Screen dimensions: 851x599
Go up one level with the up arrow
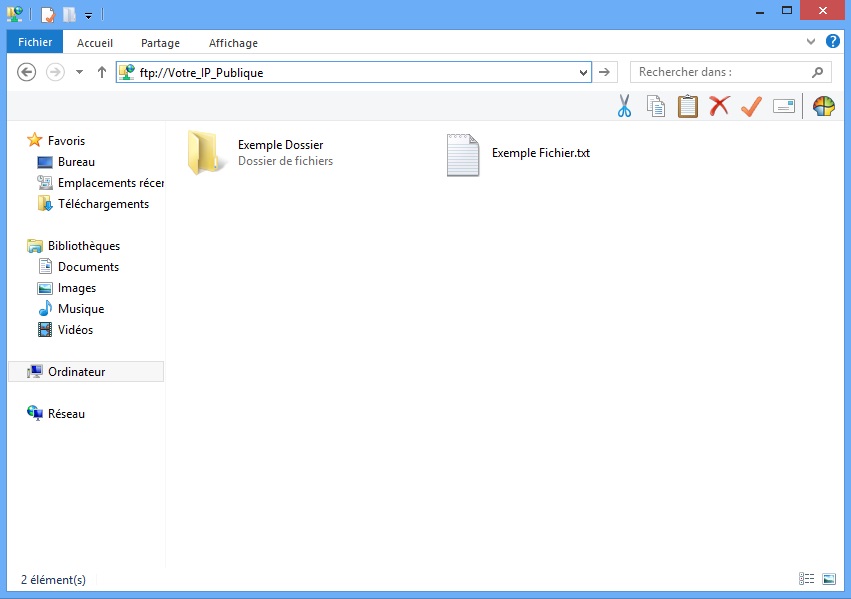click(x=101, y=72)
